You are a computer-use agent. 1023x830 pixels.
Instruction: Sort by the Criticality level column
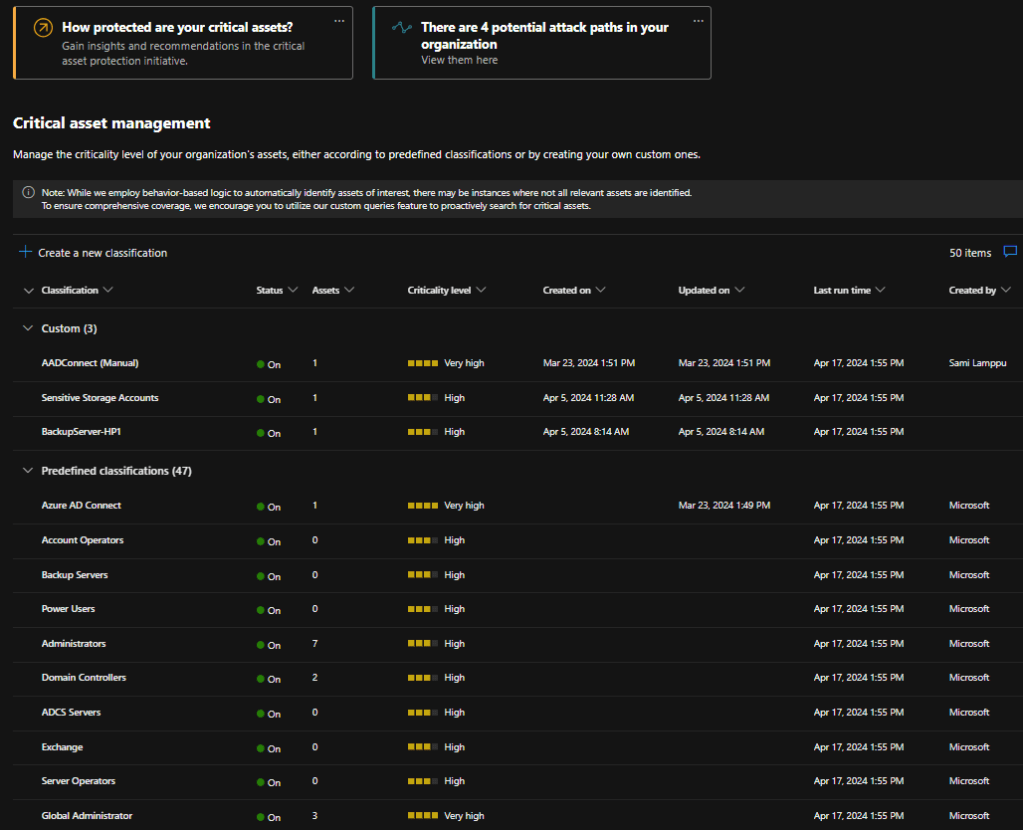point(439,290)
